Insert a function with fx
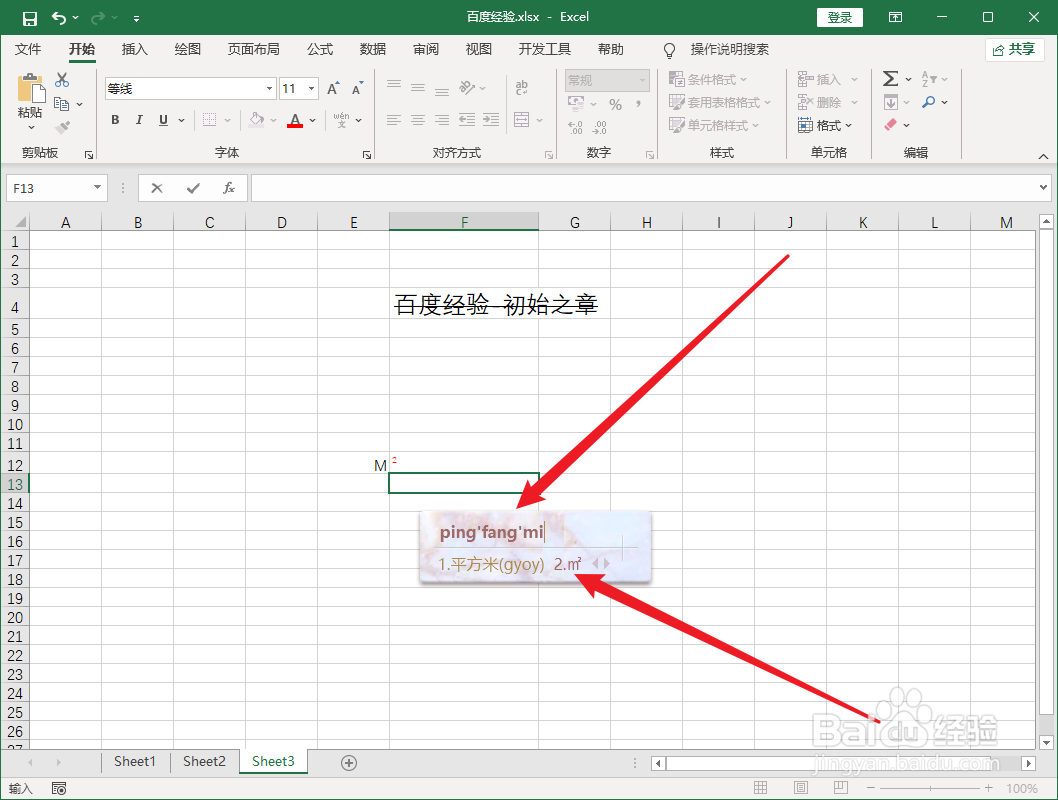1058x800 pixels. point(229,188)
